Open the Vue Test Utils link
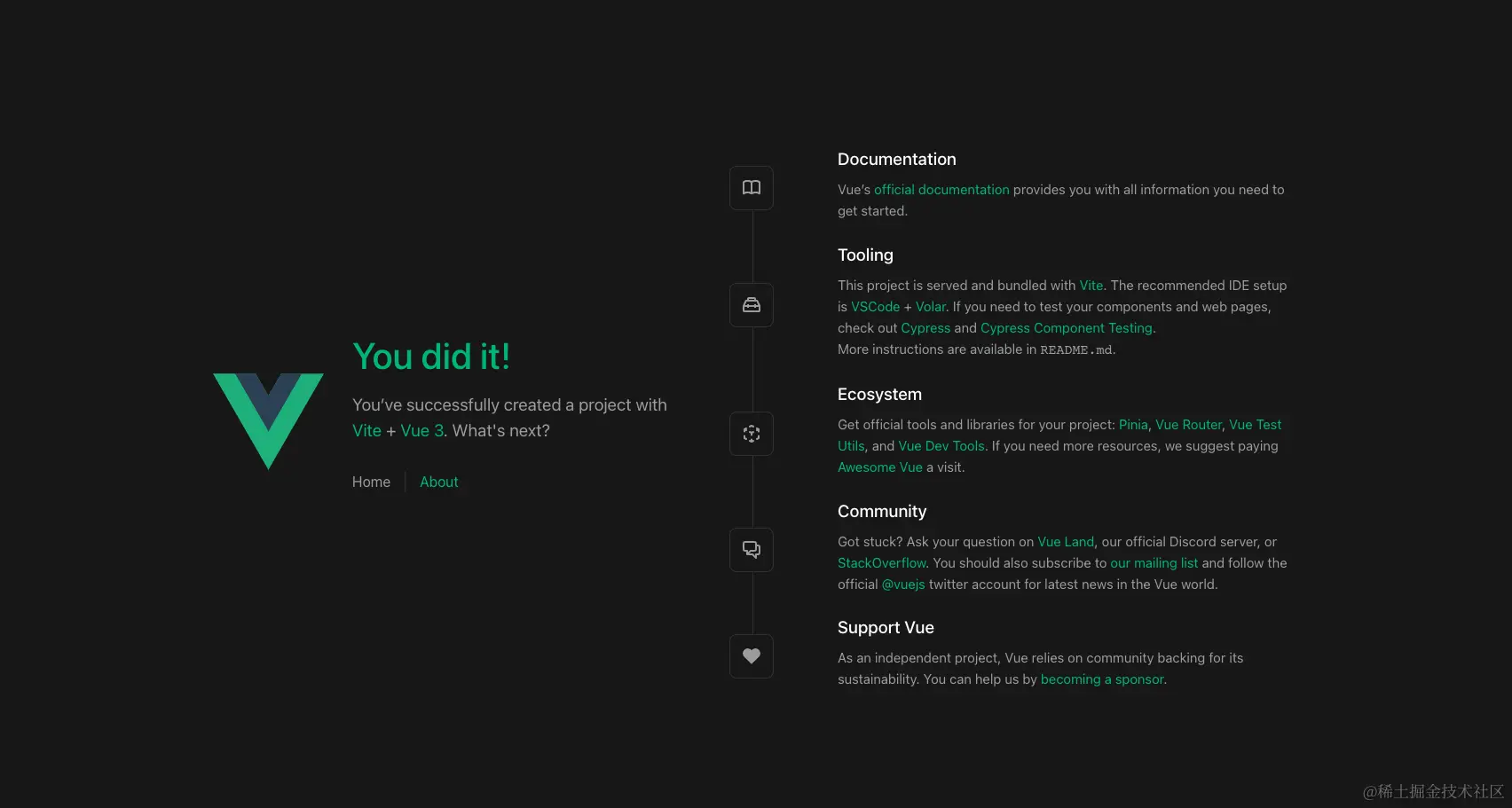1512x808 pixels. [x=1255, y=425]
